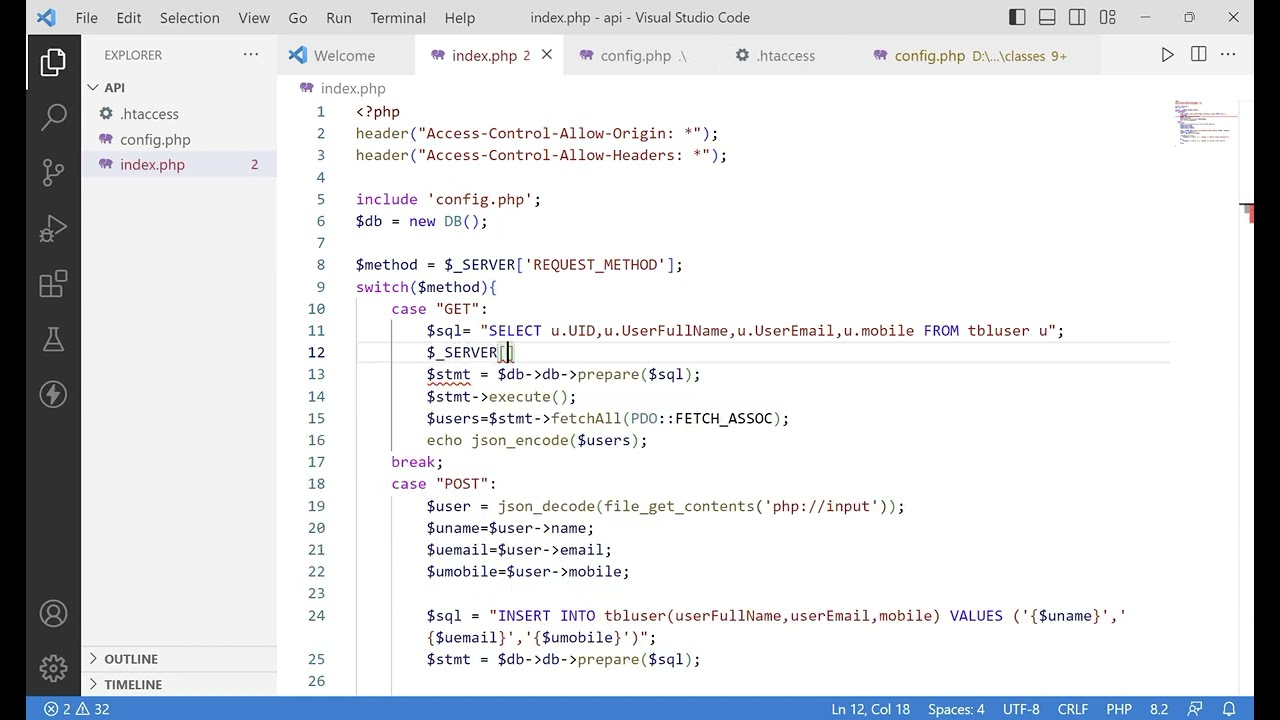Viewport: 1280px width, 720px height.
Task: Place cursor on line 12 $_SERVER code
Action: pyautogui.click(x=469, y=352)
